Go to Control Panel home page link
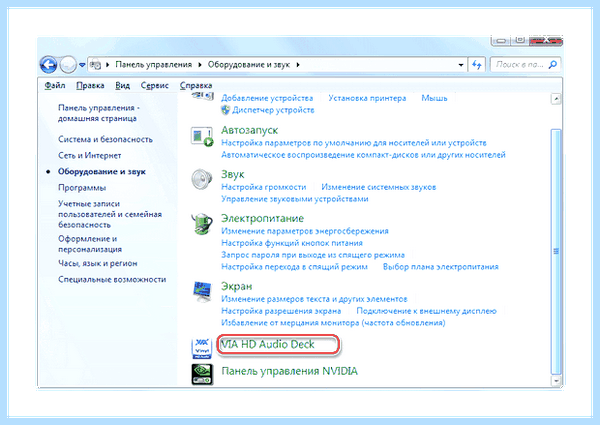The width and height of the screenshot is (600, 425). coord(99,113)
